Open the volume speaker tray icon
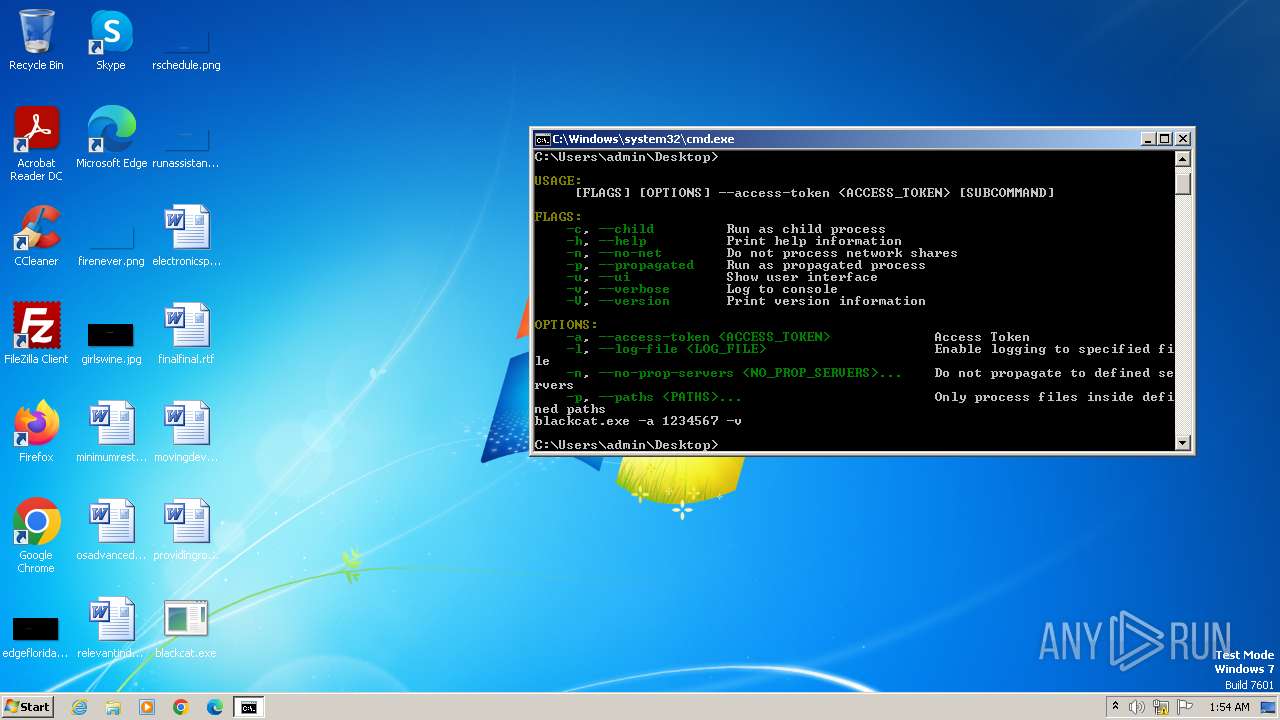The image size is (1280, 720). [1137, 707]
